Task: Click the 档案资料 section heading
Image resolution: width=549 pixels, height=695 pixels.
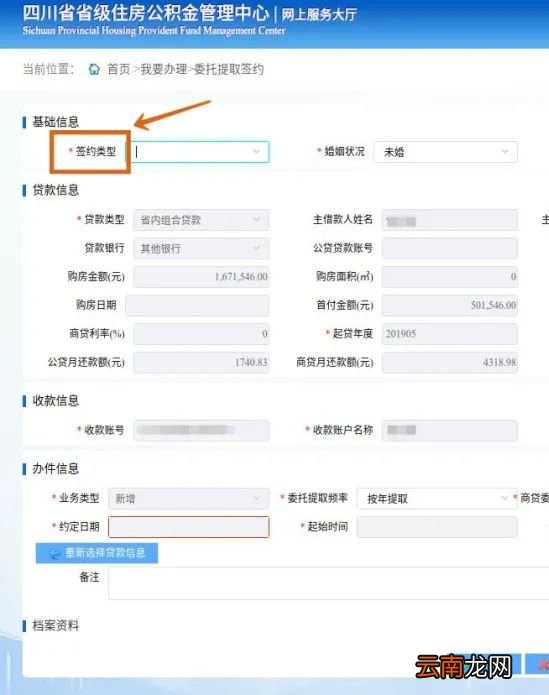Action: coord(55,626)
